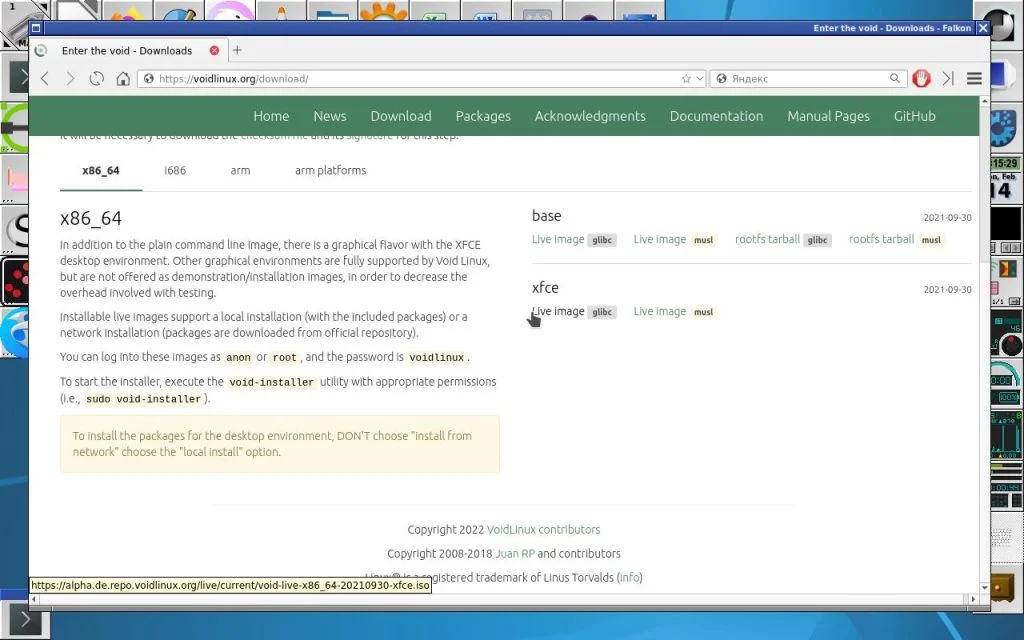
Task: Click the site info icon in the address bar
Action: [147, 77]
